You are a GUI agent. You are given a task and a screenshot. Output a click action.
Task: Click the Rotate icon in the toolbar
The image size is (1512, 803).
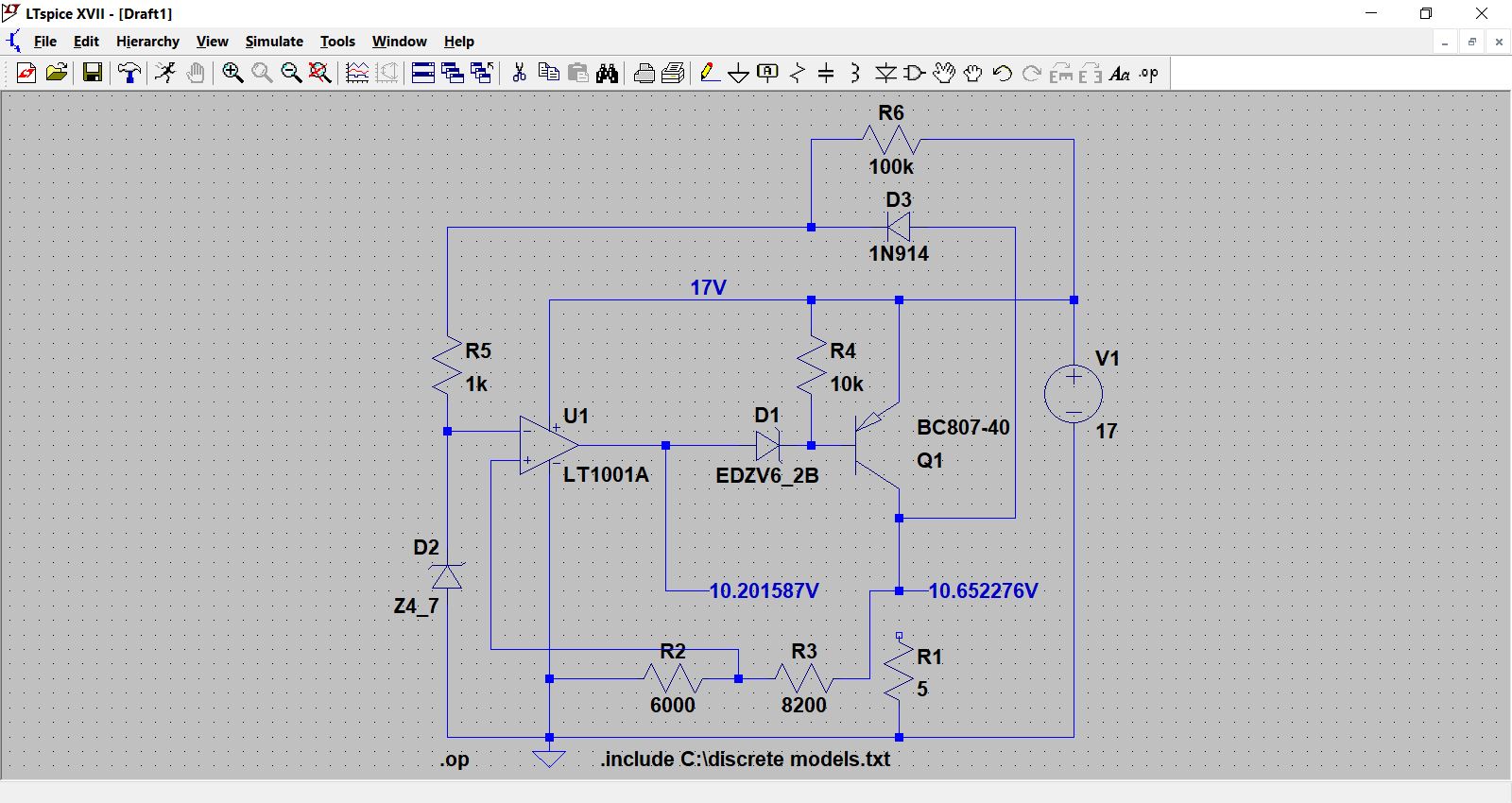pos(1061,73)
